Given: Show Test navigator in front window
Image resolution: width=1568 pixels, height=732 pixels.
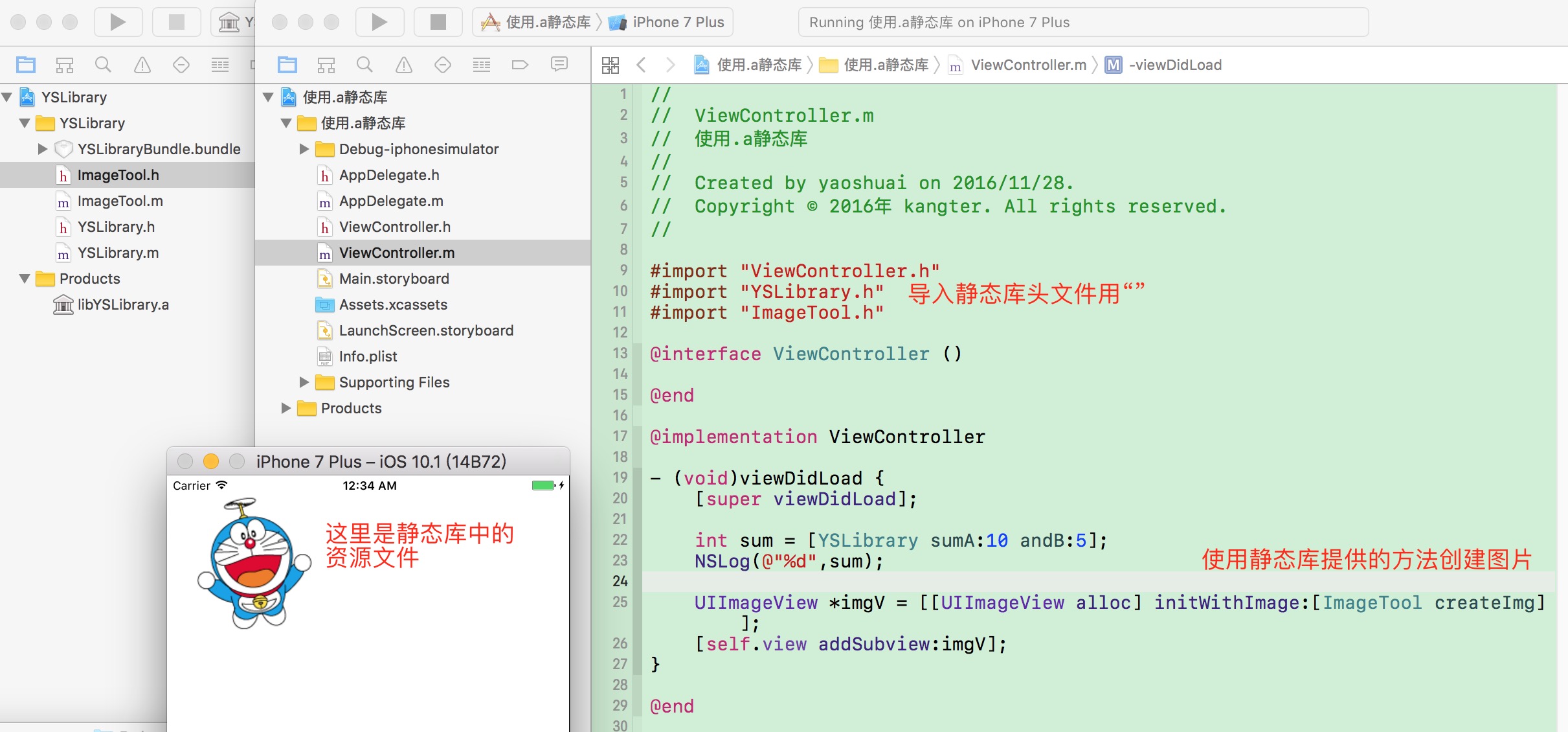Looking at the screenshot, I should point(442,64).
